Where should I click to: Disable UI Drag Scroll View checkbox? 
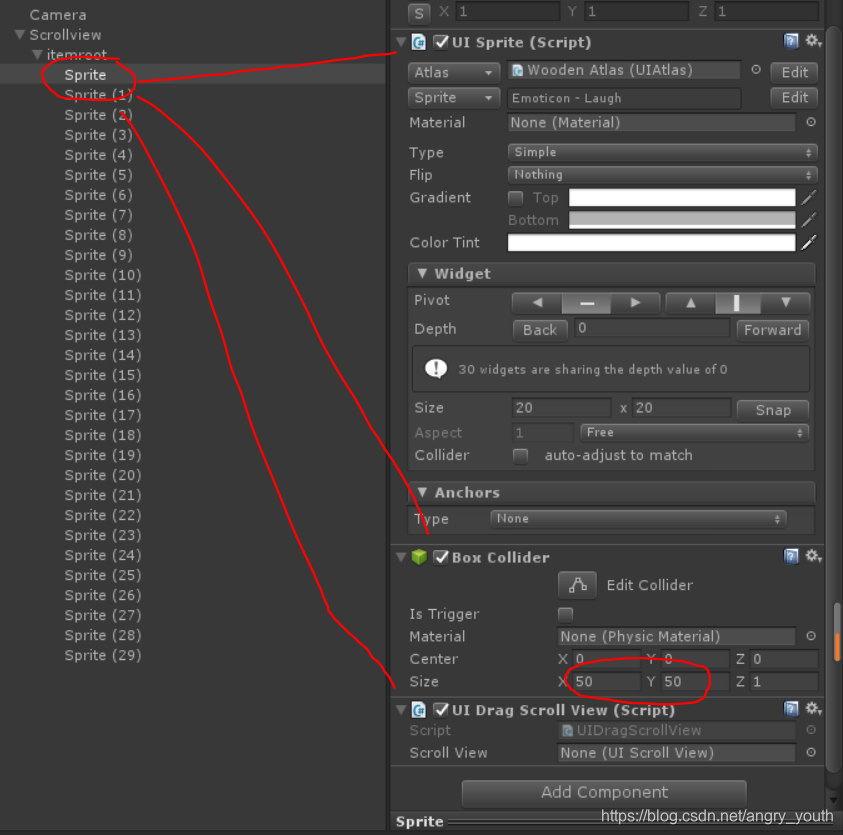point(441,710)
